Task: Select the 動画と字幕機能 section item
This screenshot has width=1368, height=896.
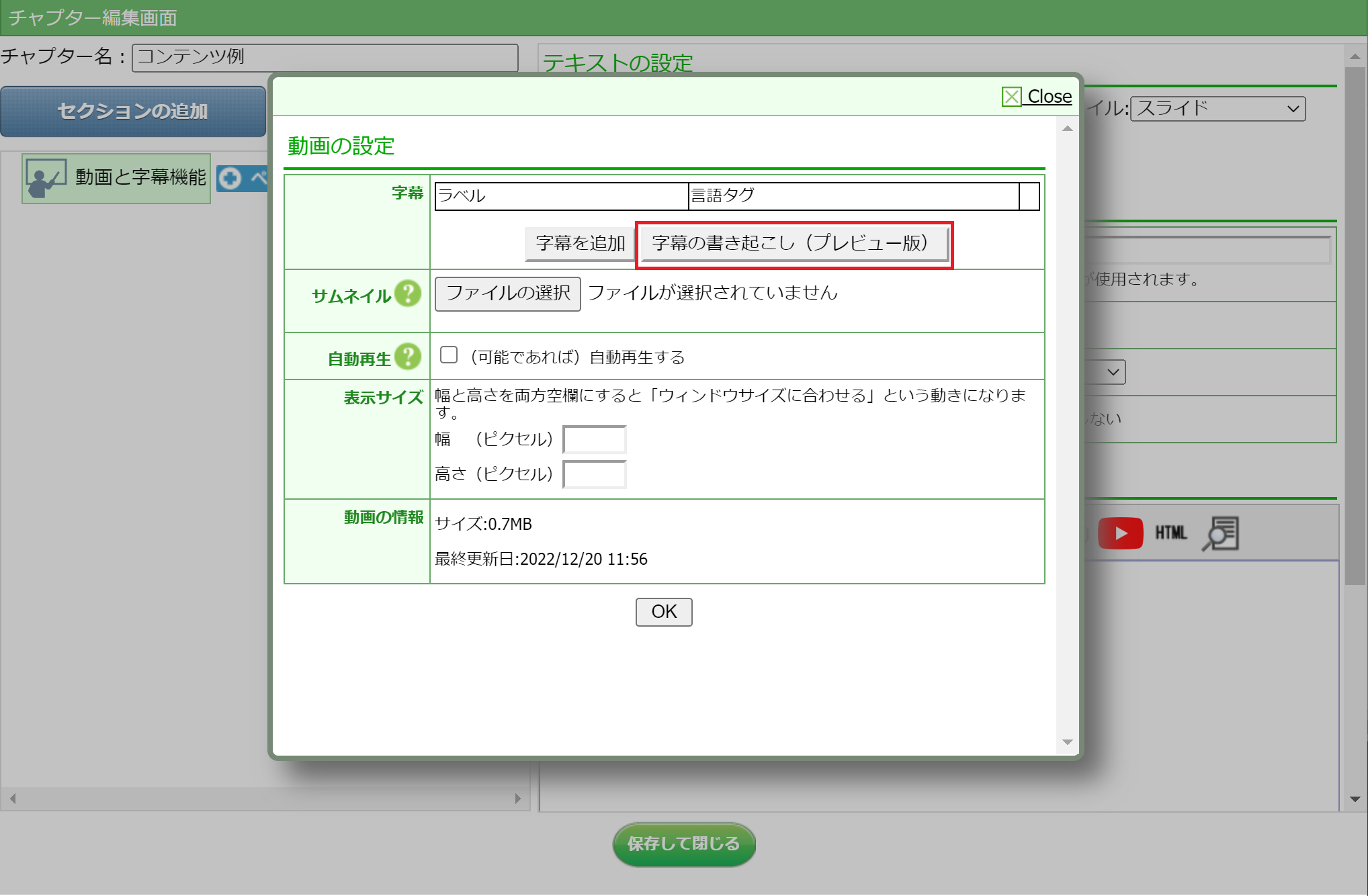Action: (140, 178)
